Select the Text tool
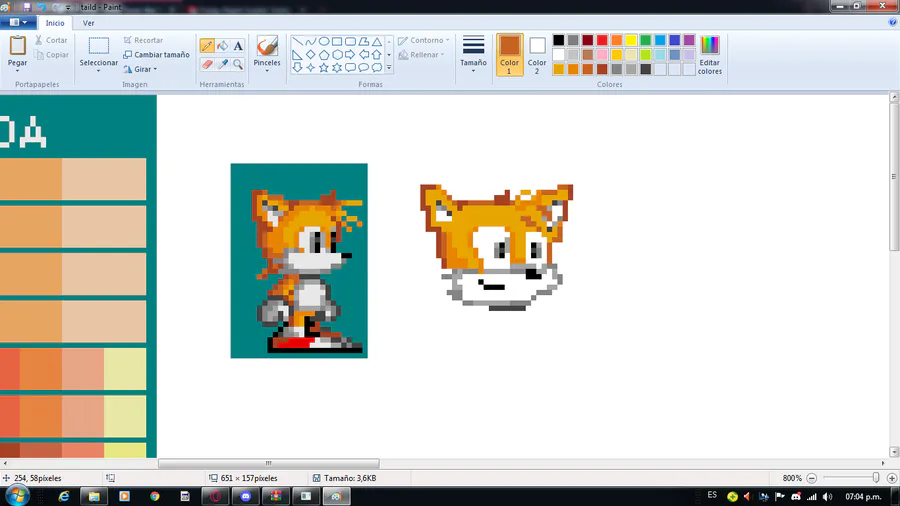Viewport: 900px width, 506px height. pyautogui.click(x=238, y=46)
